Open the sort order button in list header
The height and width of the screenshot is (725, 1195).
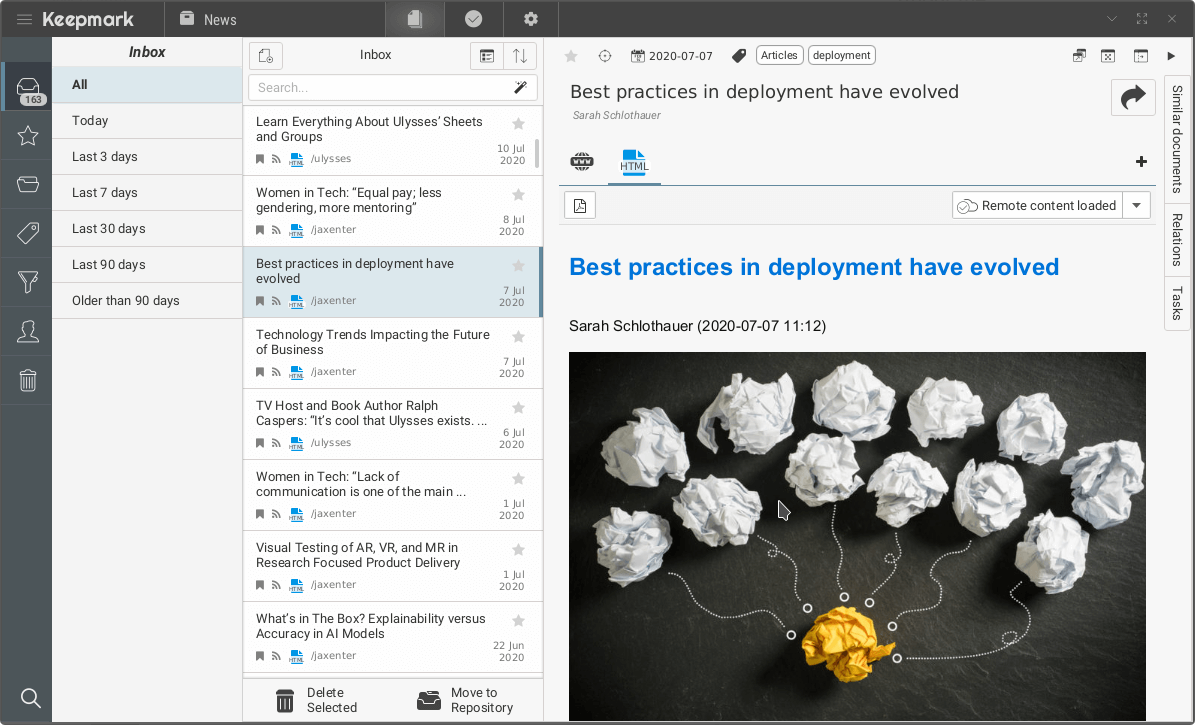coord(520,56)
